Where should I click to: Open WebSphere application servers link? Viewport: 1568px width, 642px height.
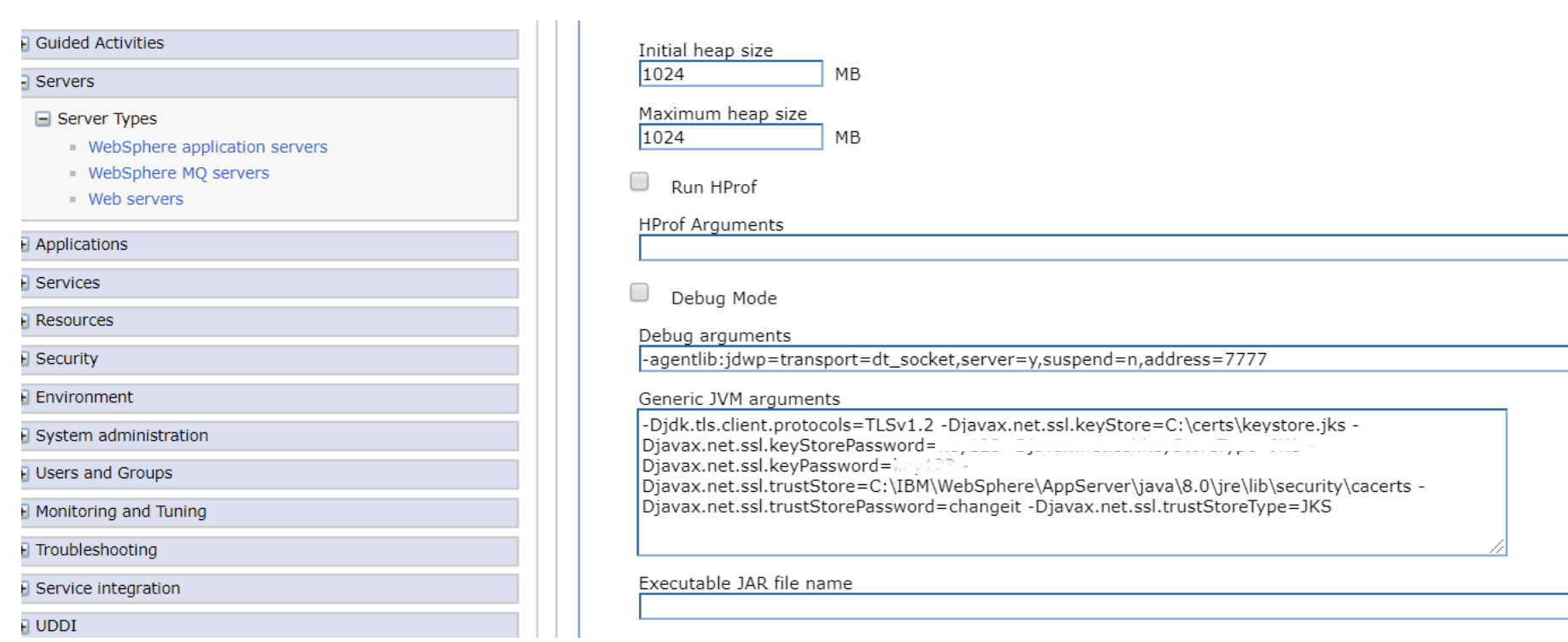tap(207, 147)
